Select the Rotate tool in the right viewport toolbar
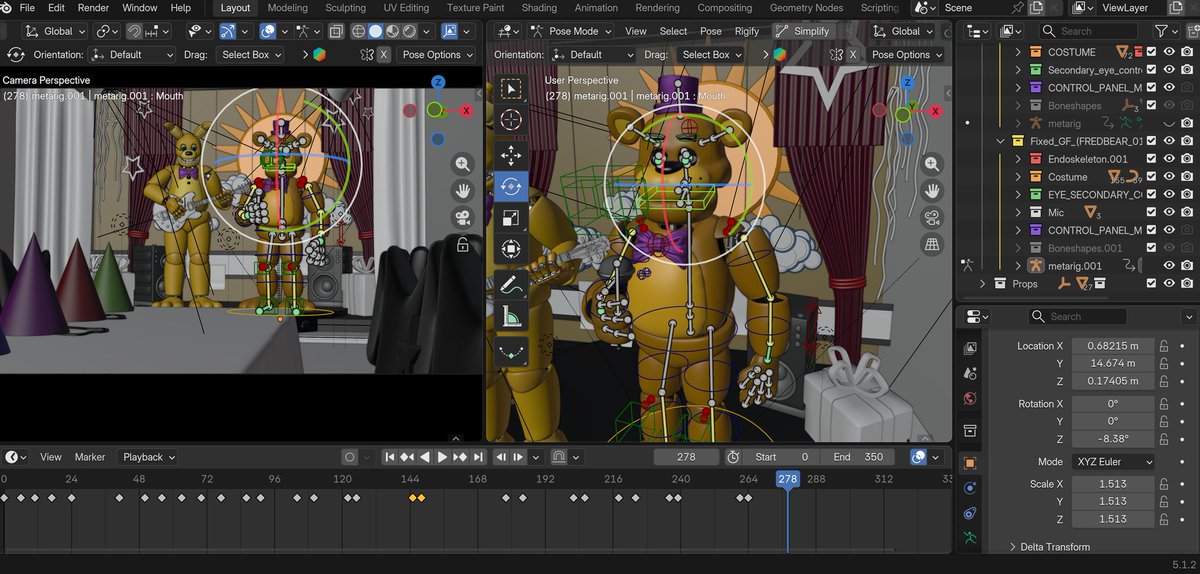Screen dimensions: 1200x574 [x=511, y=186]
